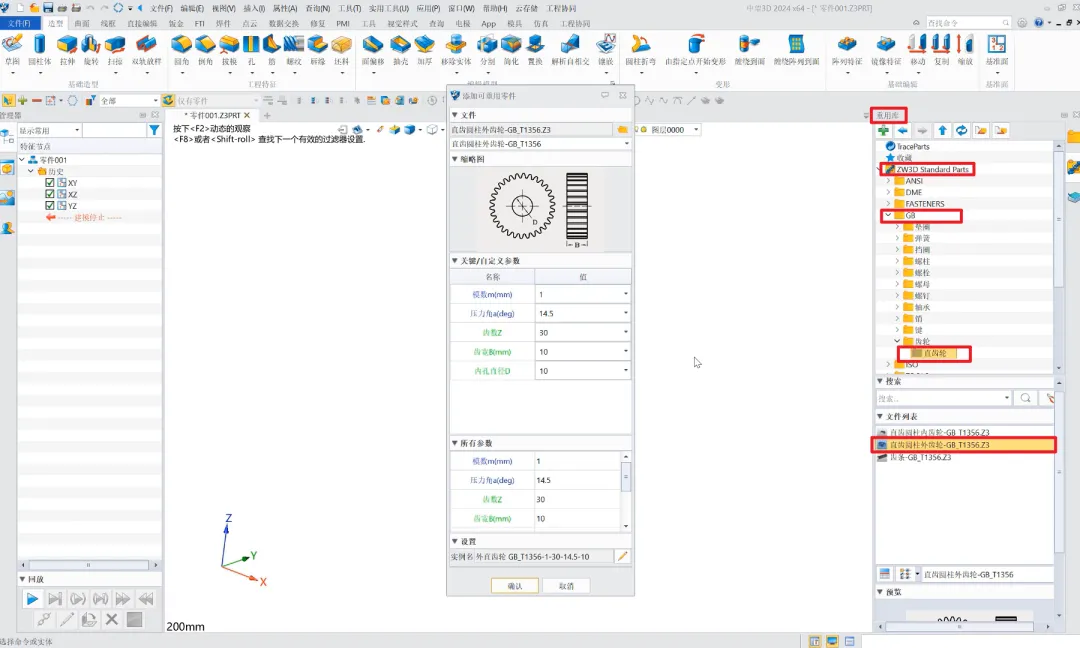The image size is (1080, 648).
Task: Click the 旋转 (Revolve) tool icon
Action: (91, 46)
